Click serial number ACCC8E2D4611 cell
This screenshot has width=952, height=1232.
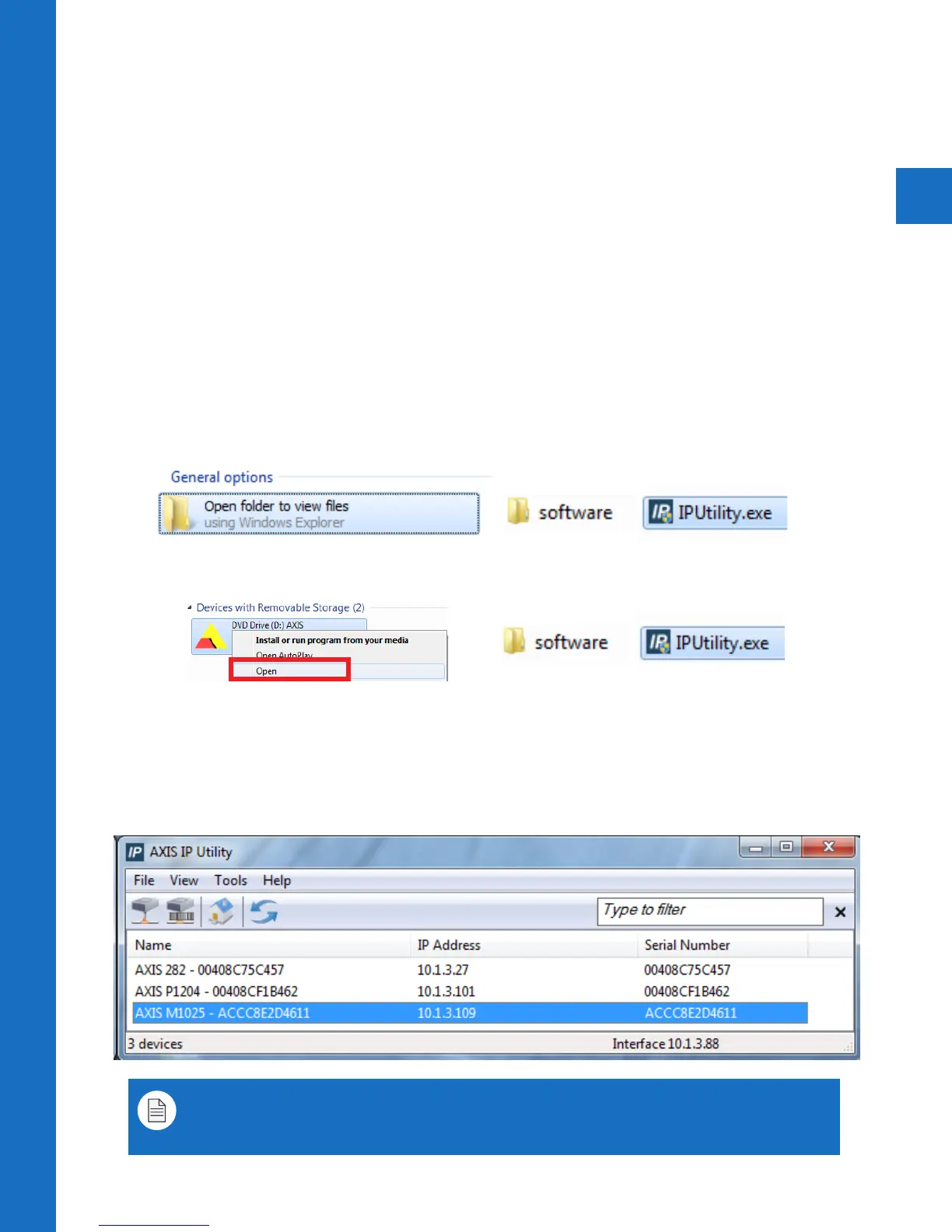(x=691, y=1013)
